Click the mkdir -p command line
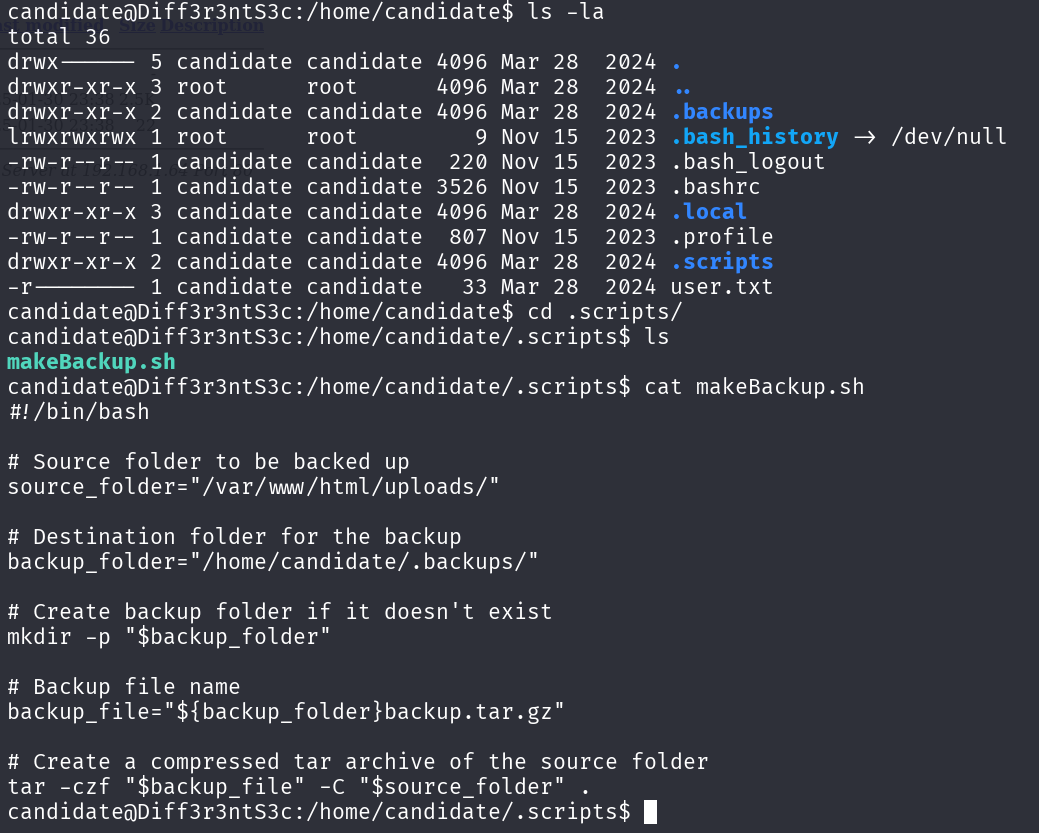Image resolution: width=1039 pixels, height=833 pixels. tap(169, 637)
